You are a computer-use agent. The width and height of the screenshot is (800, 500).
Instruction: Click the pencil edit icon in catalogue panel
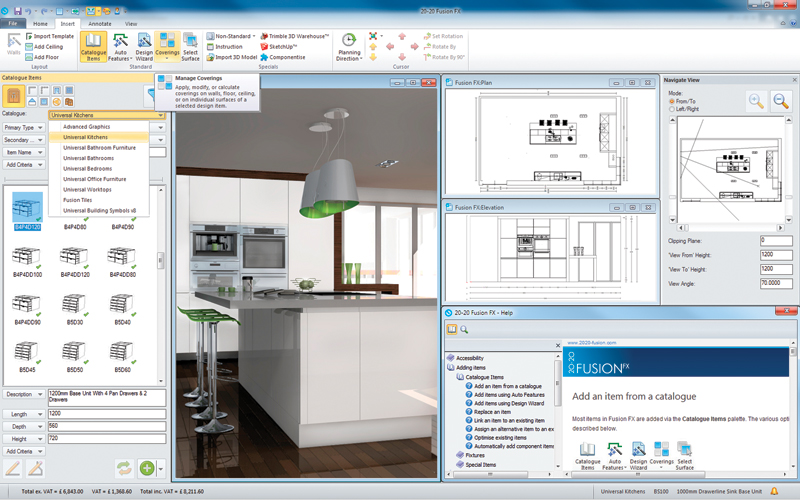click(13, 468)
